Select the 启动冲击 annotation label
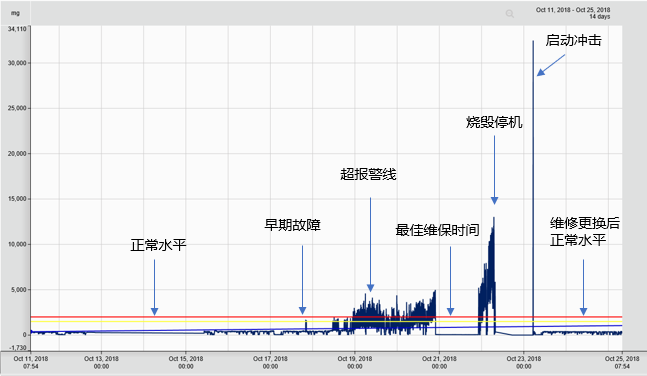Viewport: 647px width, 376px height. pyautogui.click(x=573, y=40)
